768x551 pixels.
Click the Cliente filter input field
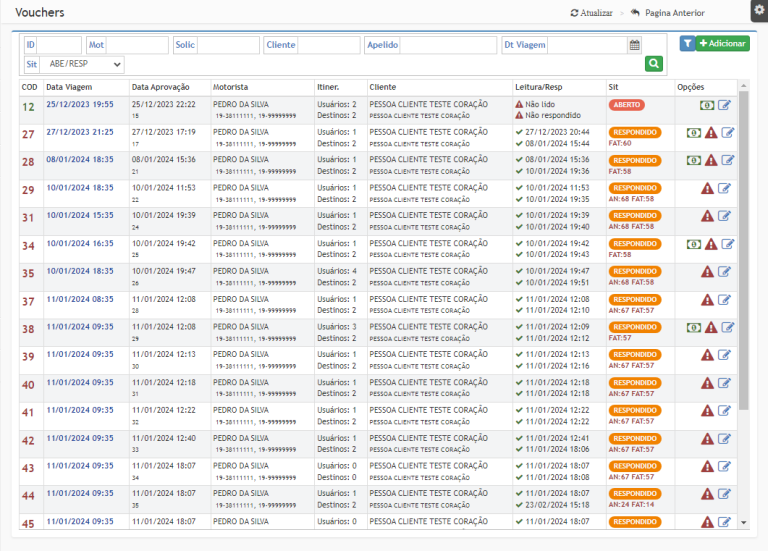[328, 45]
